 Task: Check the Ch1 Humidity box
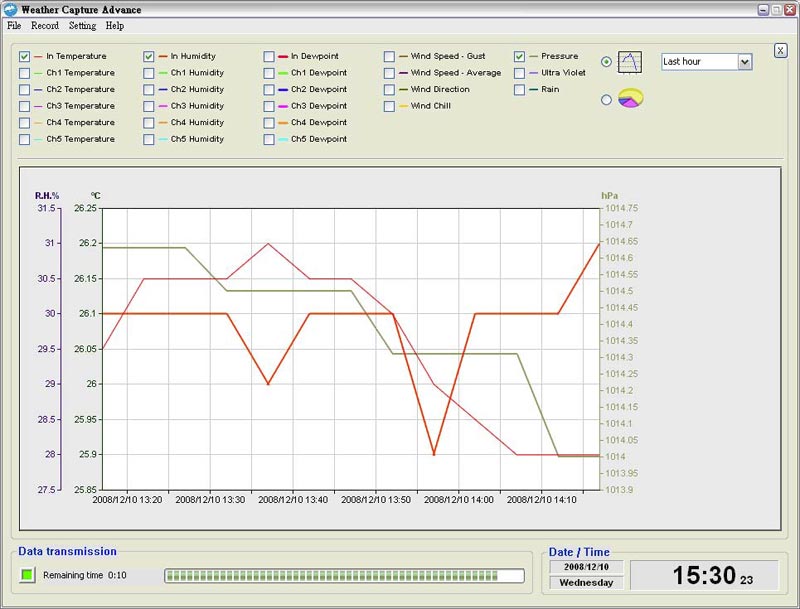point(148,73)
